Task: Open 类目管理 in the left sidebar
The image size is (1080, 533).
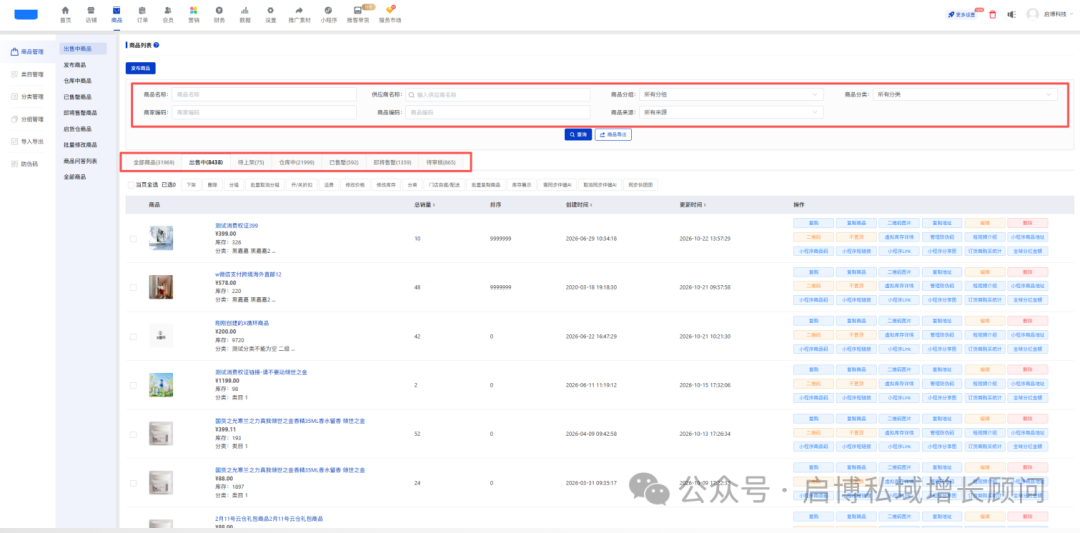Action: coord(28,74)
